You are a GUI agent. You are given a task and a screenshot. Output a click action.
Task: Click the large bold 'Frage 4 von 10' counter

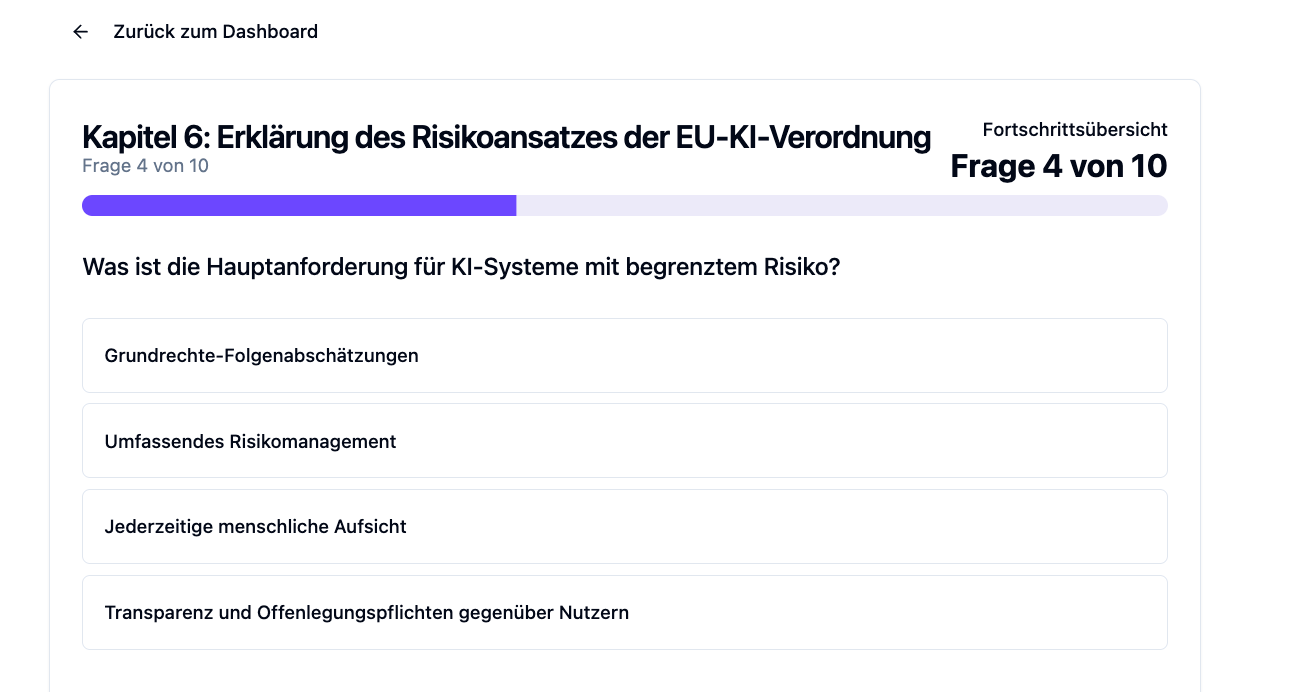(1058, 166)
